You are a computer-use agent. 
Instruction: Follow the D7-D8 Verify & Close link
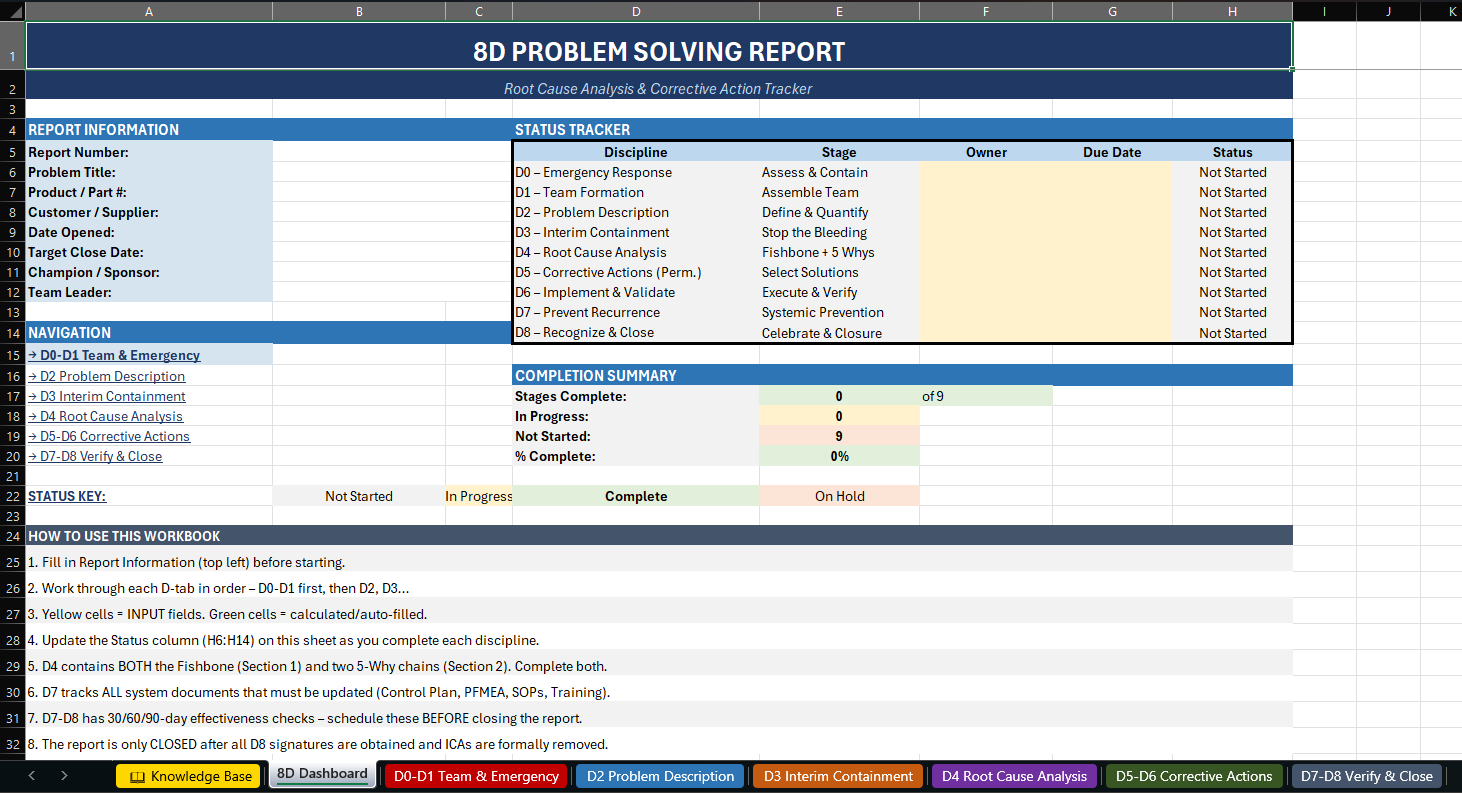(x=95, y=456)
